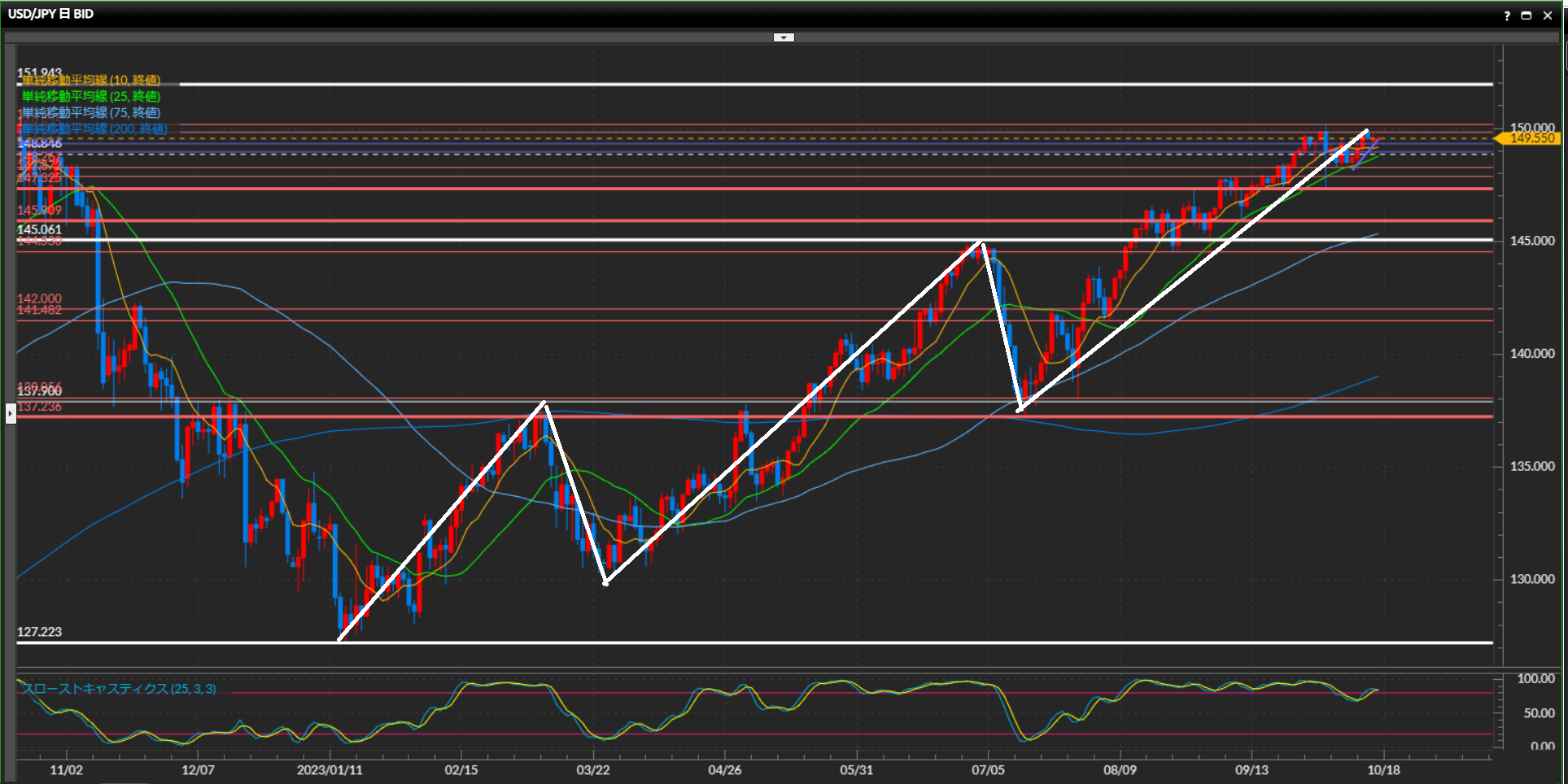Click the USD/JPY 日 BID window title

coord(50,14)
